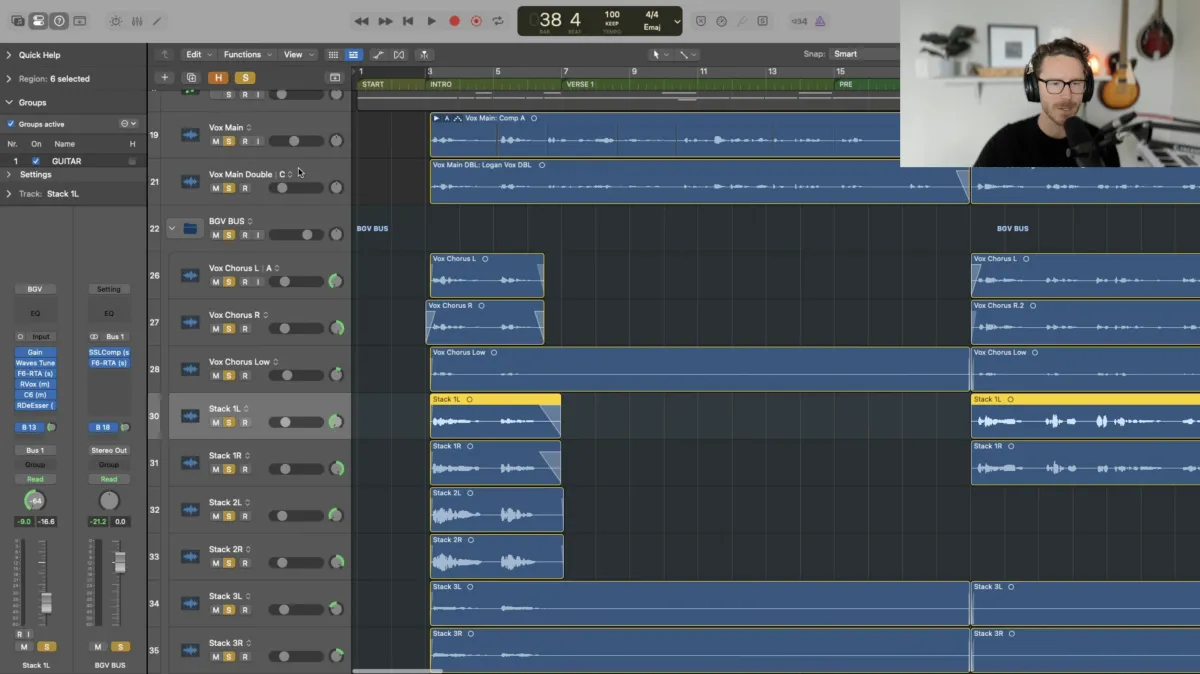Click the Duplicate Track icon

pos(191,78)
